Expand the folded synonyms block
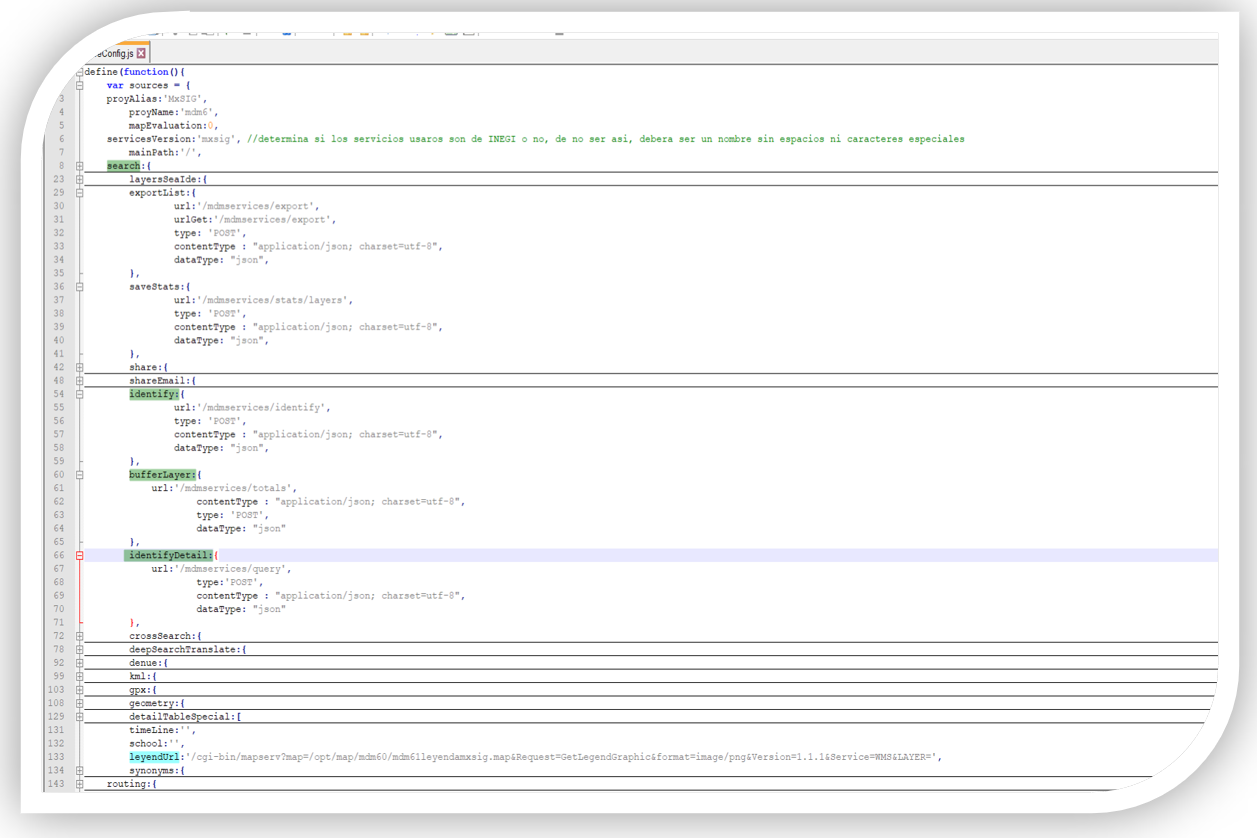This screenshot has width=1257, height=838. (x=79, y=772)
